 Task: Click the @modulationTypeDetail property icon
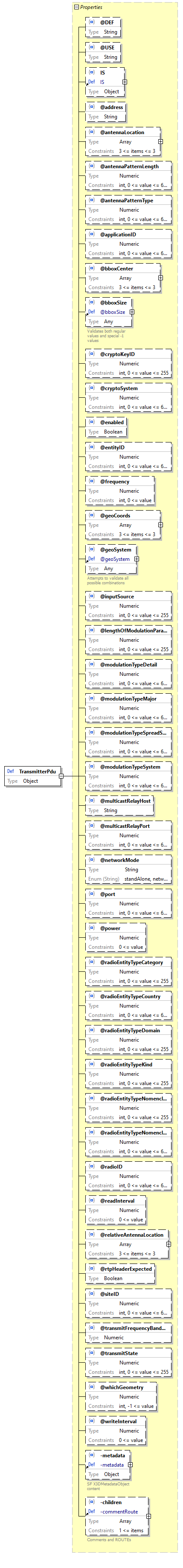pyautogui.click(x=92, y=665)
